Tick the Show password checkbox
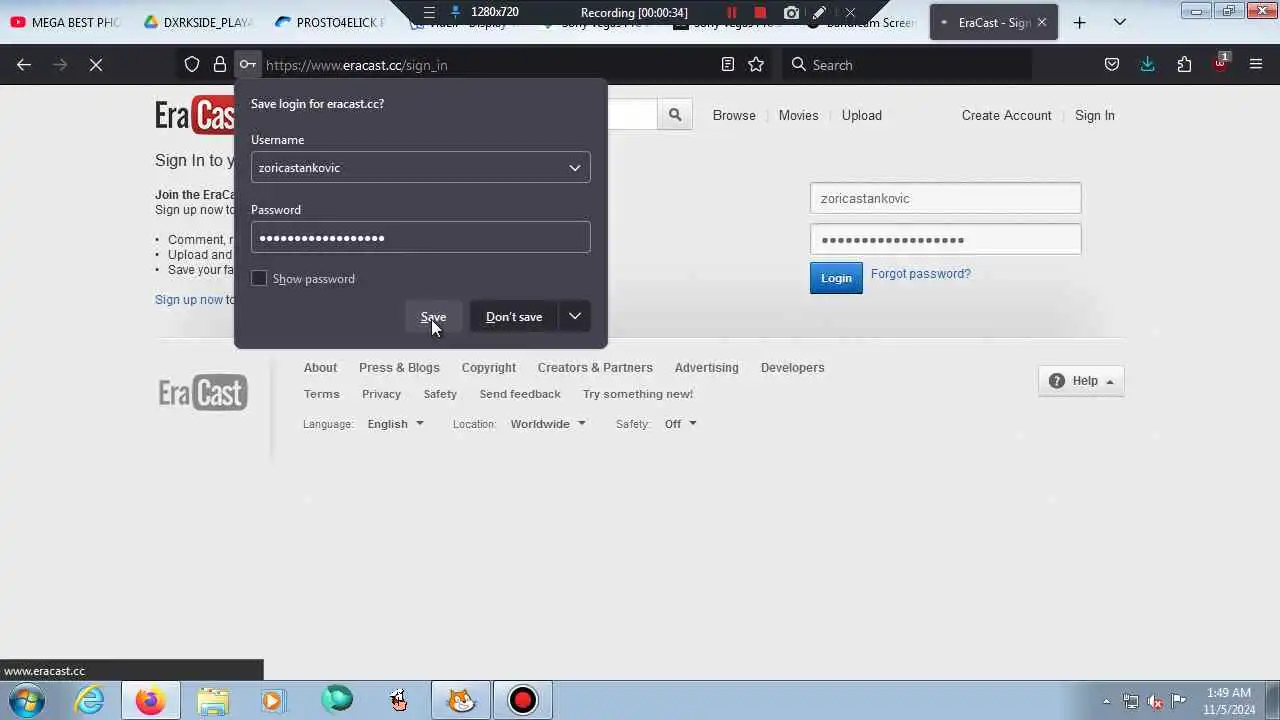 coord(259,278)
